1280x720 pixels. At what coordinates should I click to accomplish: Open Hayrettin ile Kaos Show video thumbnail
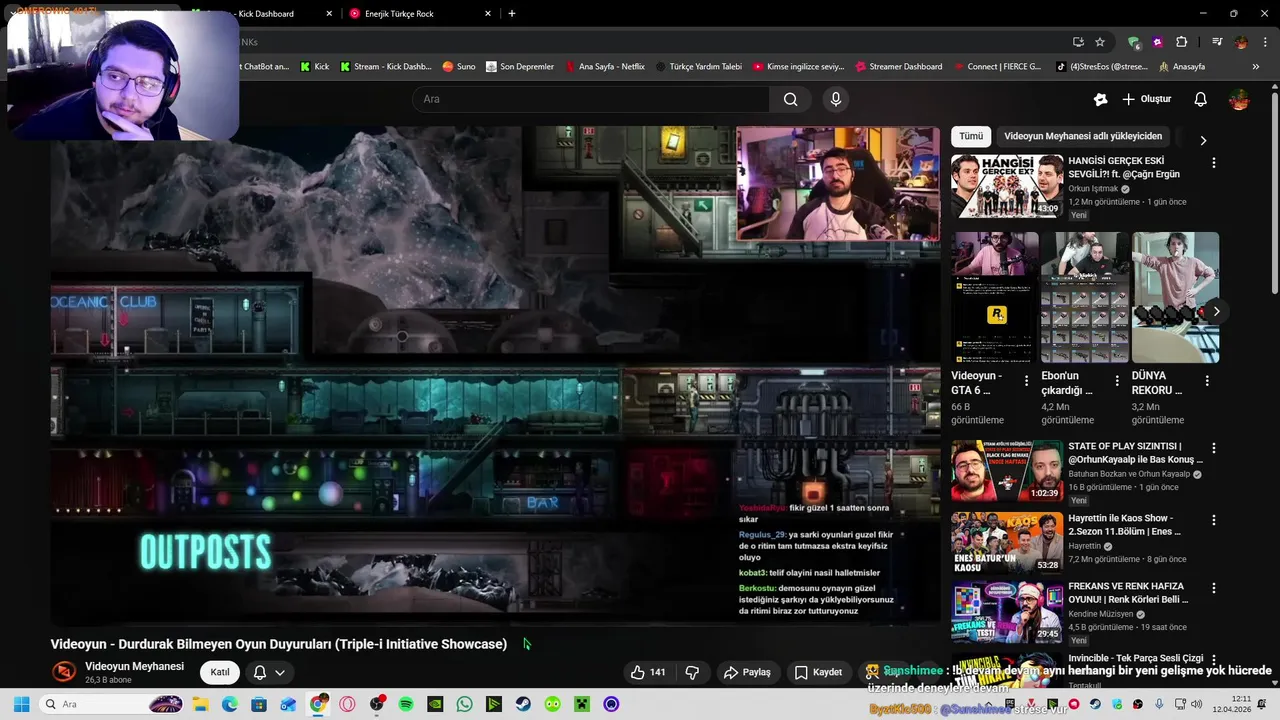(1007, 543)
